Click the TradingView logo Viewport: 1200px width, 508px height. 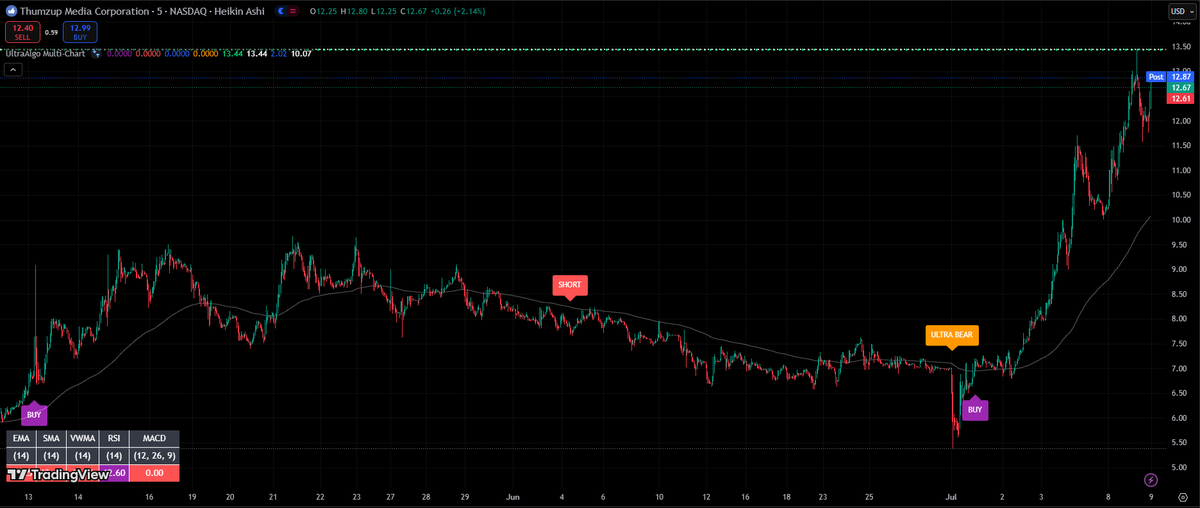[59, 475]
